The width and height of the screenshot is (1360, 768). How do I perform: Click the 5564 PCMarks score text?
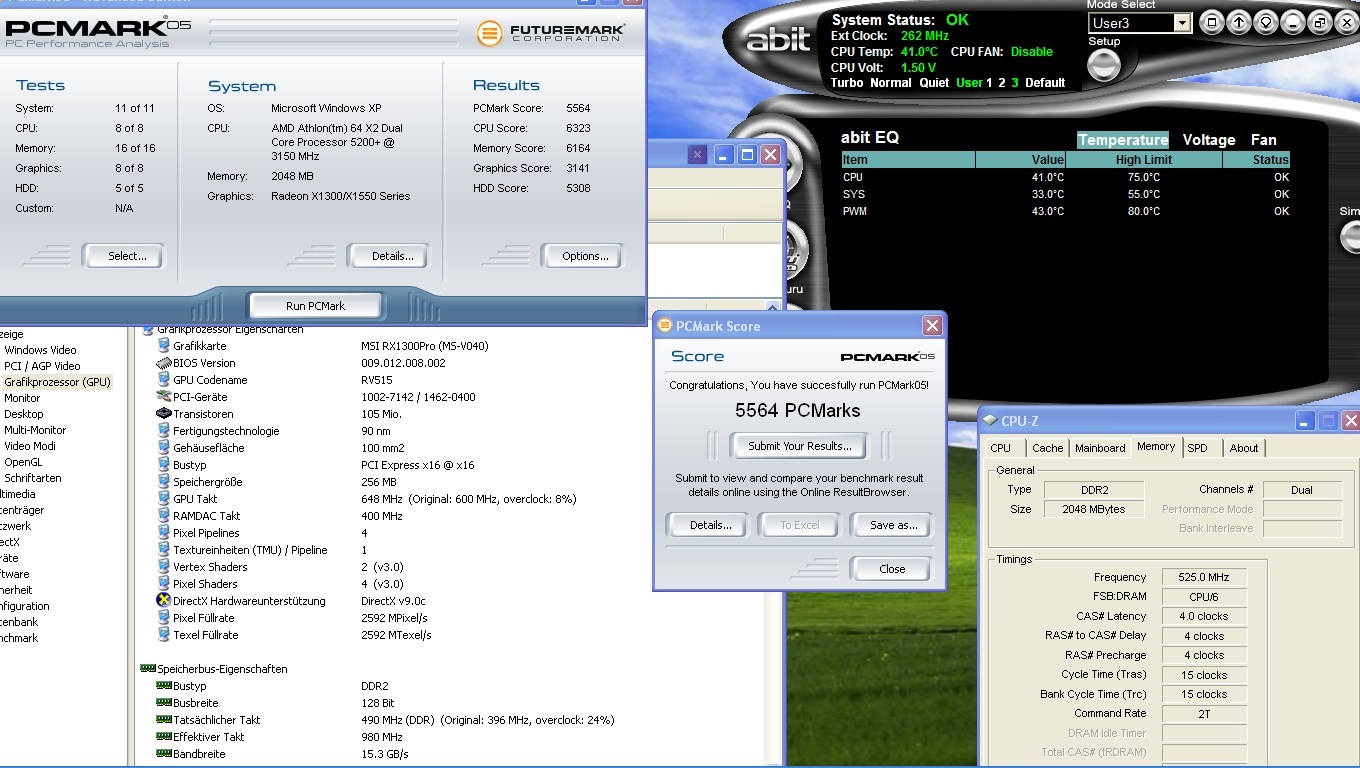tap(797, 410)
